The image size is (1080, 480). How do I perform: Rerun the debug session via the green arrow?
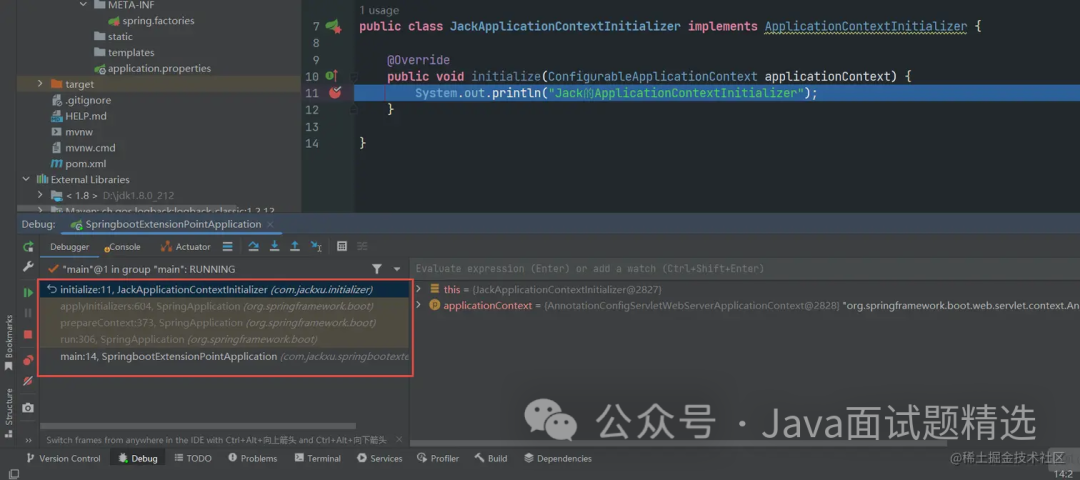28,247
